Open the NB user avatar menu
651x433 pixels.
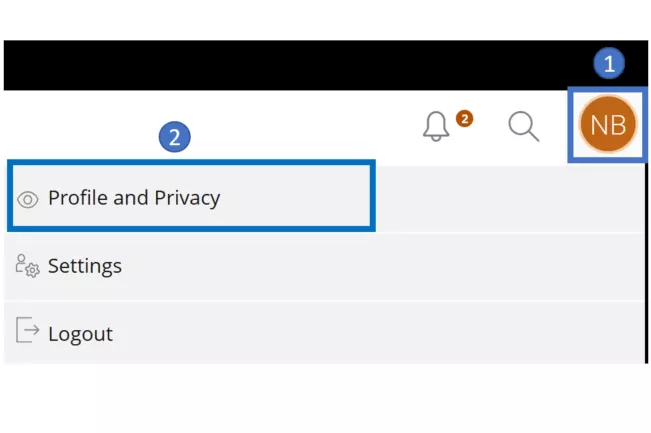coord(607,126)
